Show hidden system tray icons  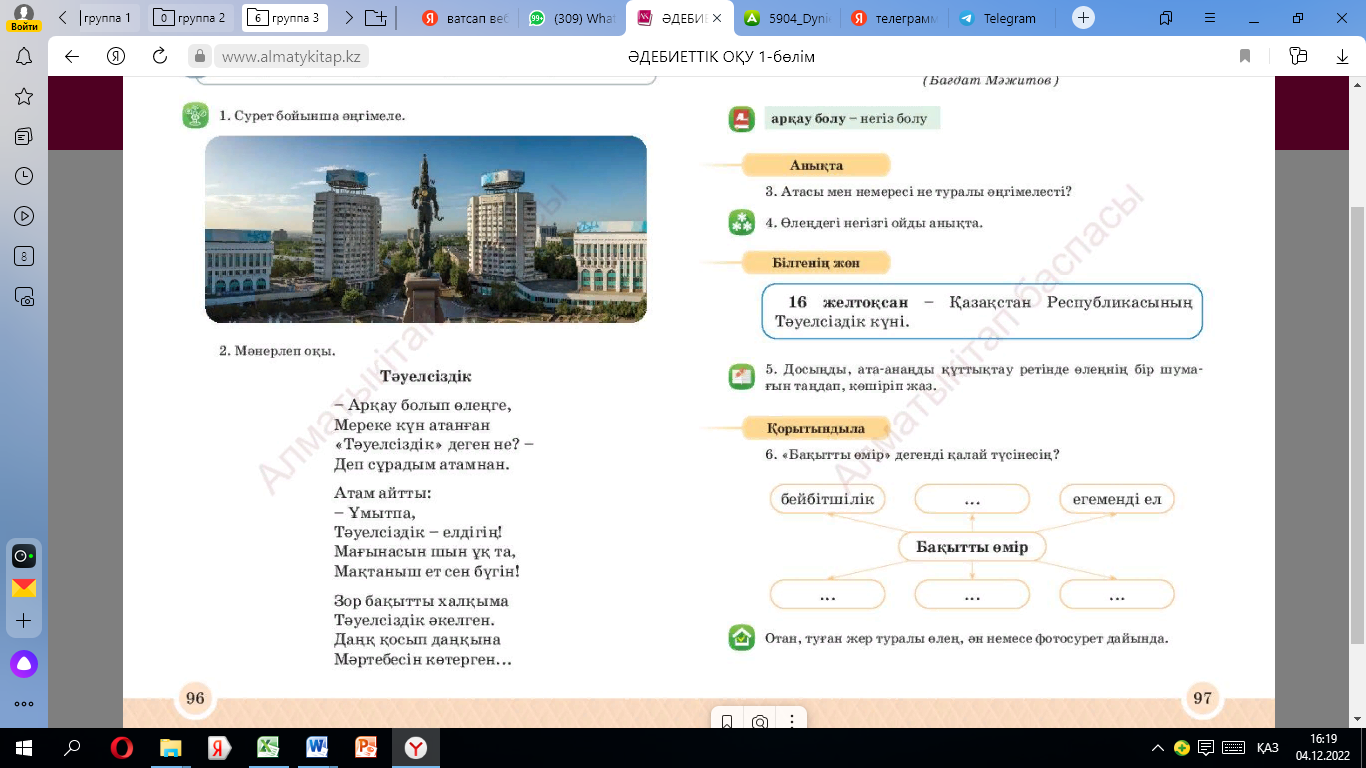1158,748
